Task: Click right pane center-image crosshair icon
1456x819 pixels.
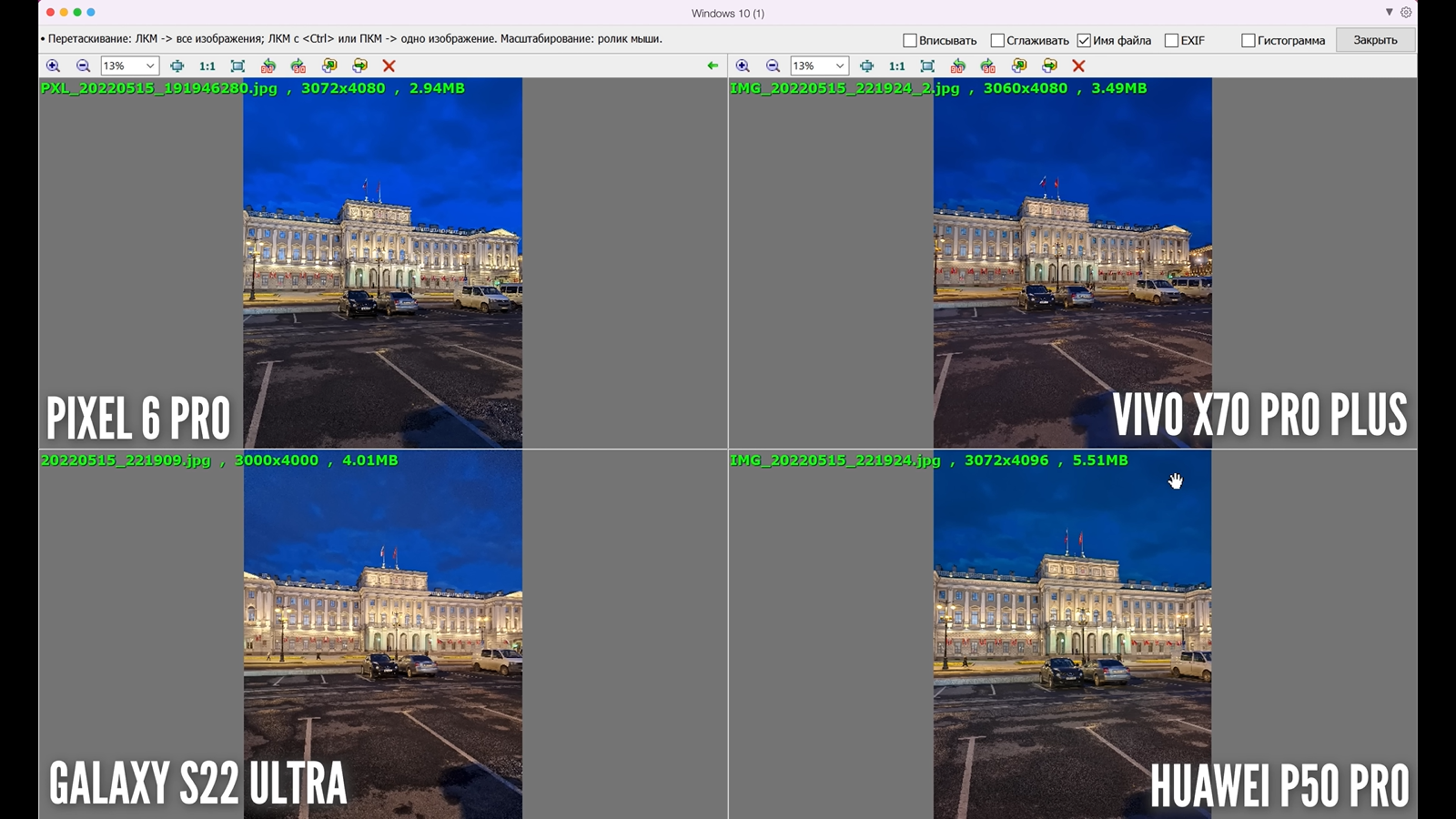Action: pyautogui.click(x=867, y=66)
